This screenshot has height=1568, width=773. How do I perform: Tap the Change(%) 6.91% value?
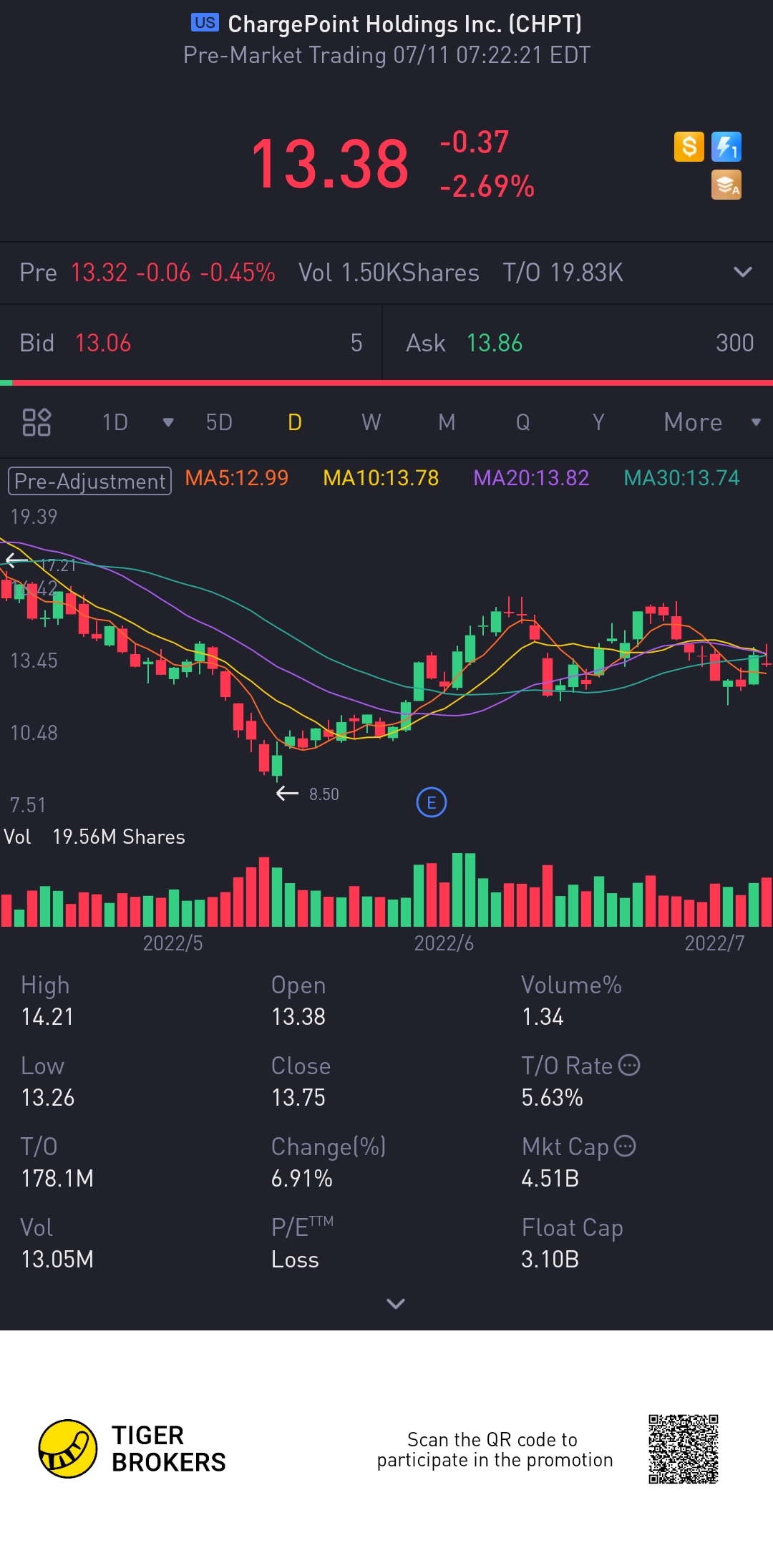(301, 1178)
